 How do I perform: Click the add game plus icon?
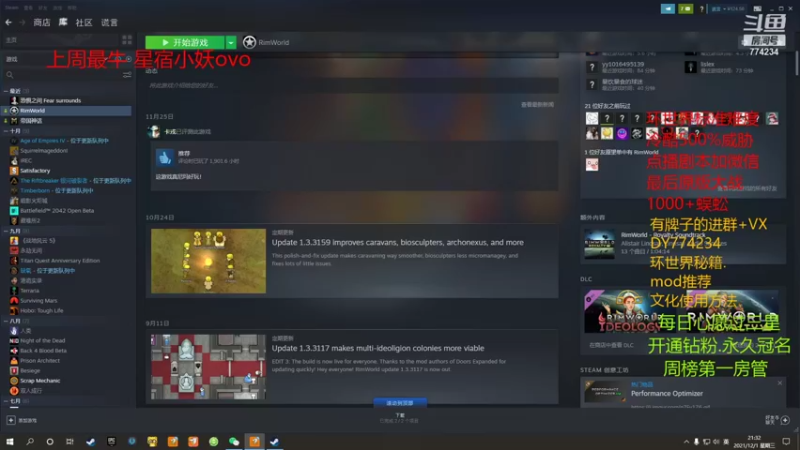[x=11, y=420]
